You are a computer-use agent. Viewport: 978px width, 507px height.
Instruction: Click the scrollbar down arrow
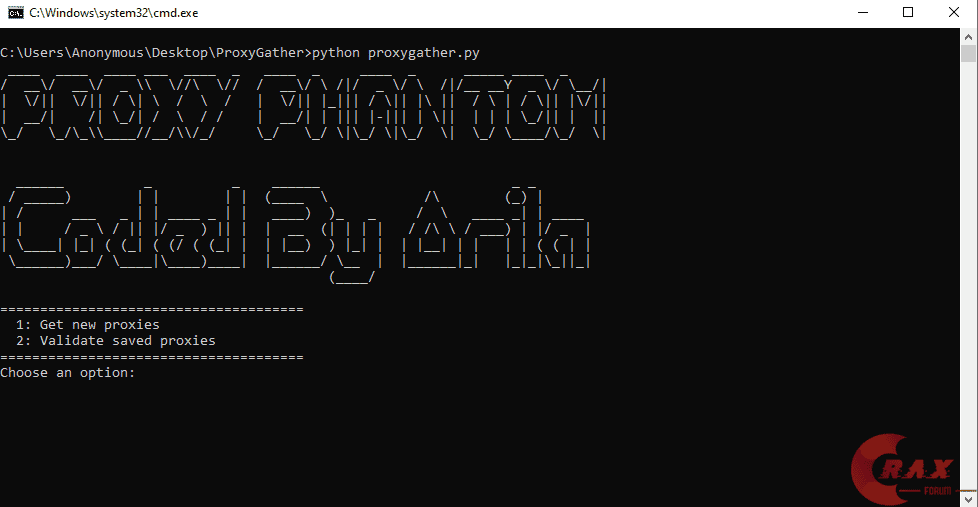pos(968,499)
